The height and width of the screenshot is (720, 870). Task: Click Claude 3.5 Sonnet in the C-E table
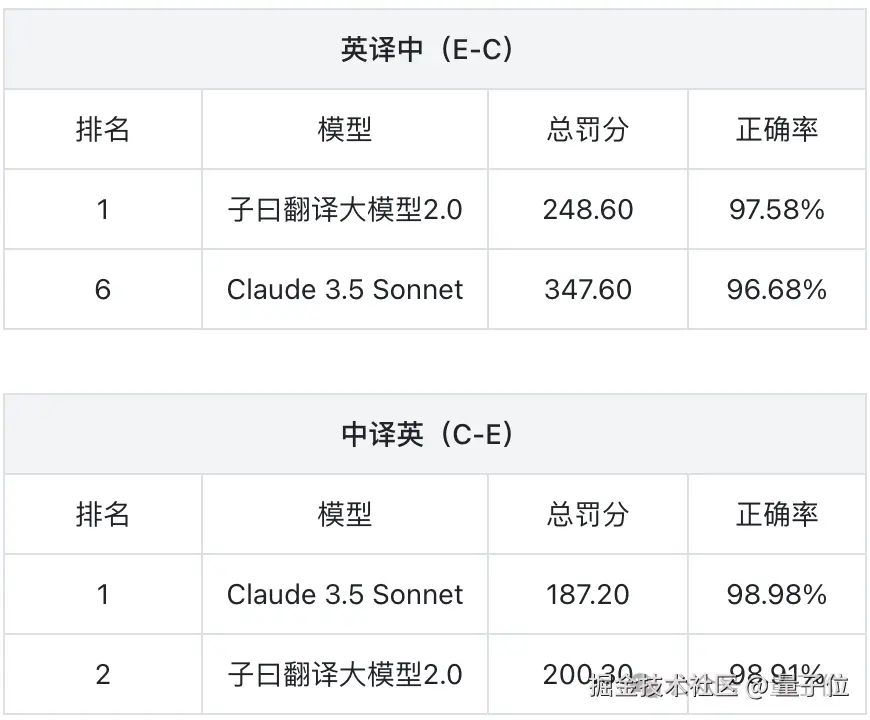345,595
